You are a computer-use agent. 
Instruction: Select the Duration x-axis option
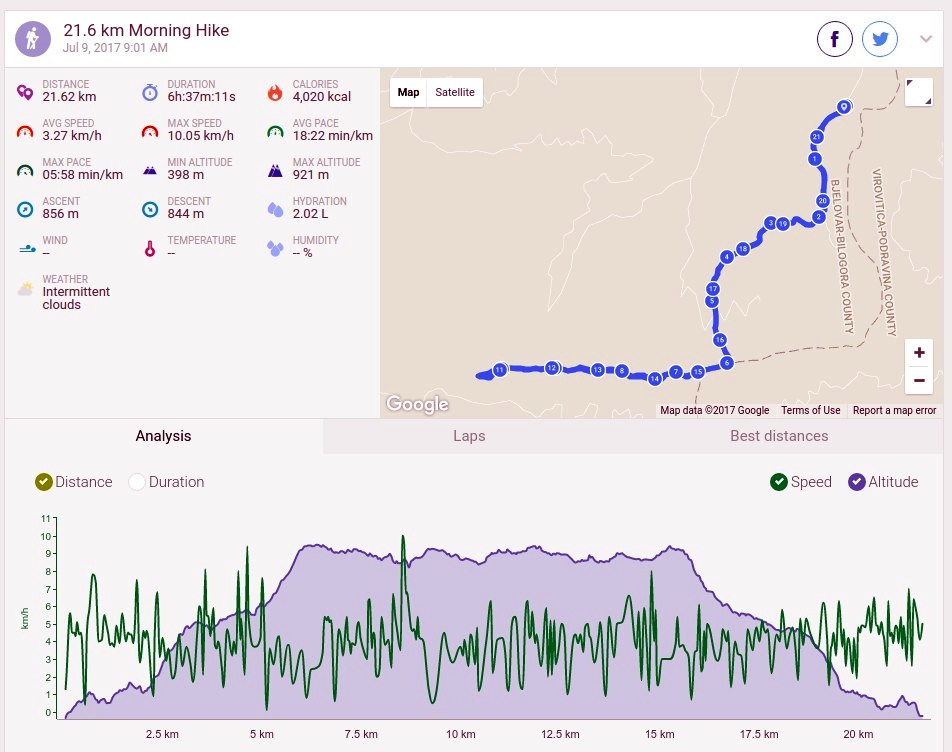[166, 482]
